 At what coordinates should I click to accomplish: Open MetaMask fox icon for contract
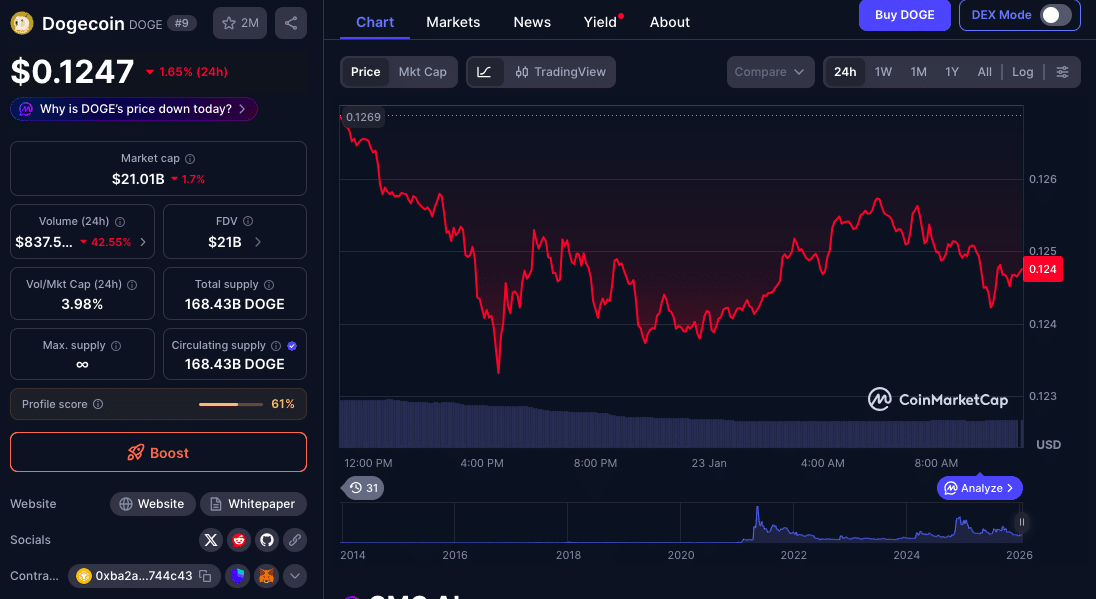(x=266, y=576)
